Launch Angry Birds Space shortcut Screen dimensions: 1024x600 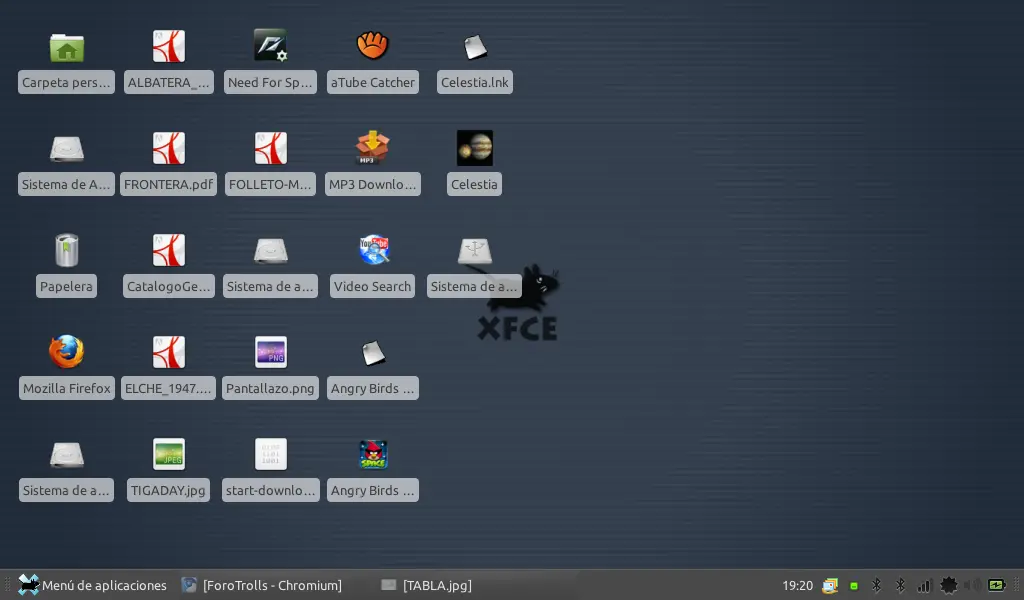point(373,454)
